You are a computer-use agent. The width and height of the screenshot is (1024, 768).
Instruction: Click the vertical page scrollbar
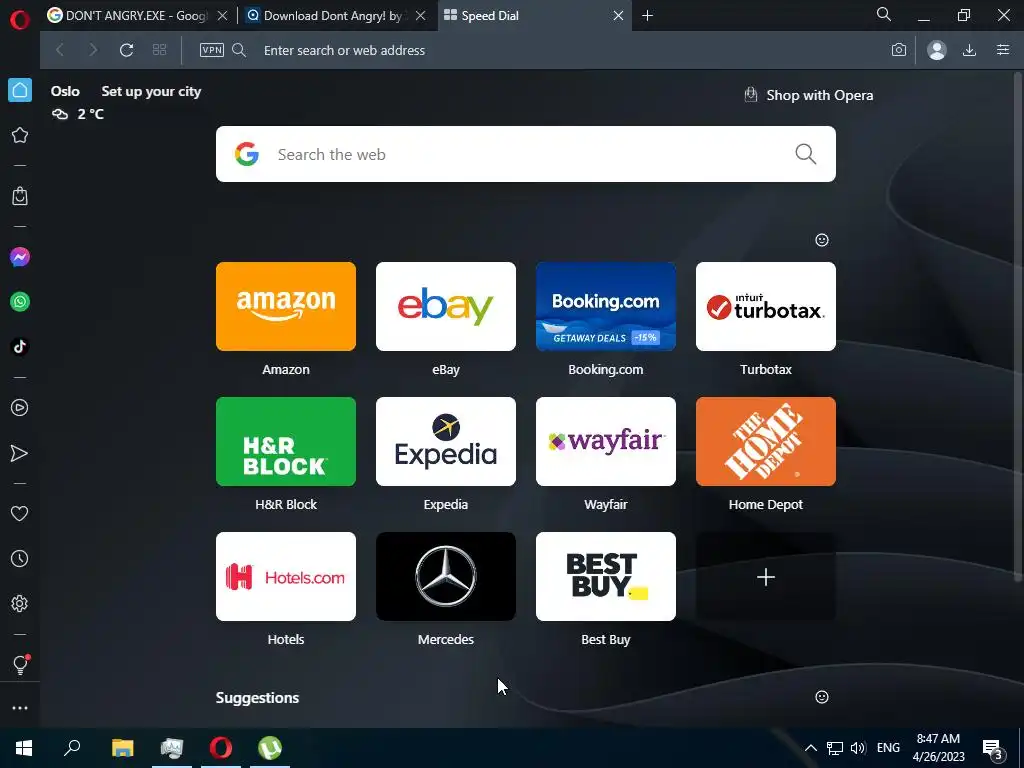[x=1018, y=327]
